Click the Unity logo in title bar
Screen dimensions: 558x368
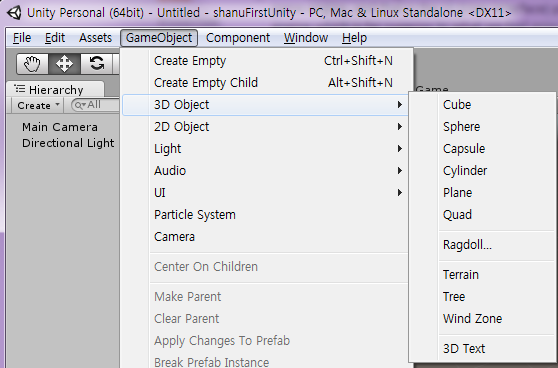point(15,13)
